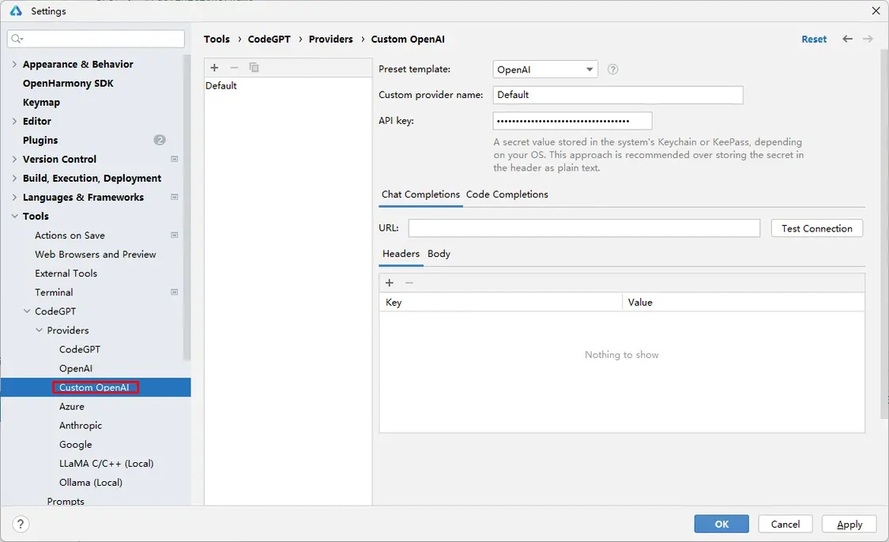The image size is (889, 542).
Task: Click the help question mark at bottom left
Action: click(21, 524)
